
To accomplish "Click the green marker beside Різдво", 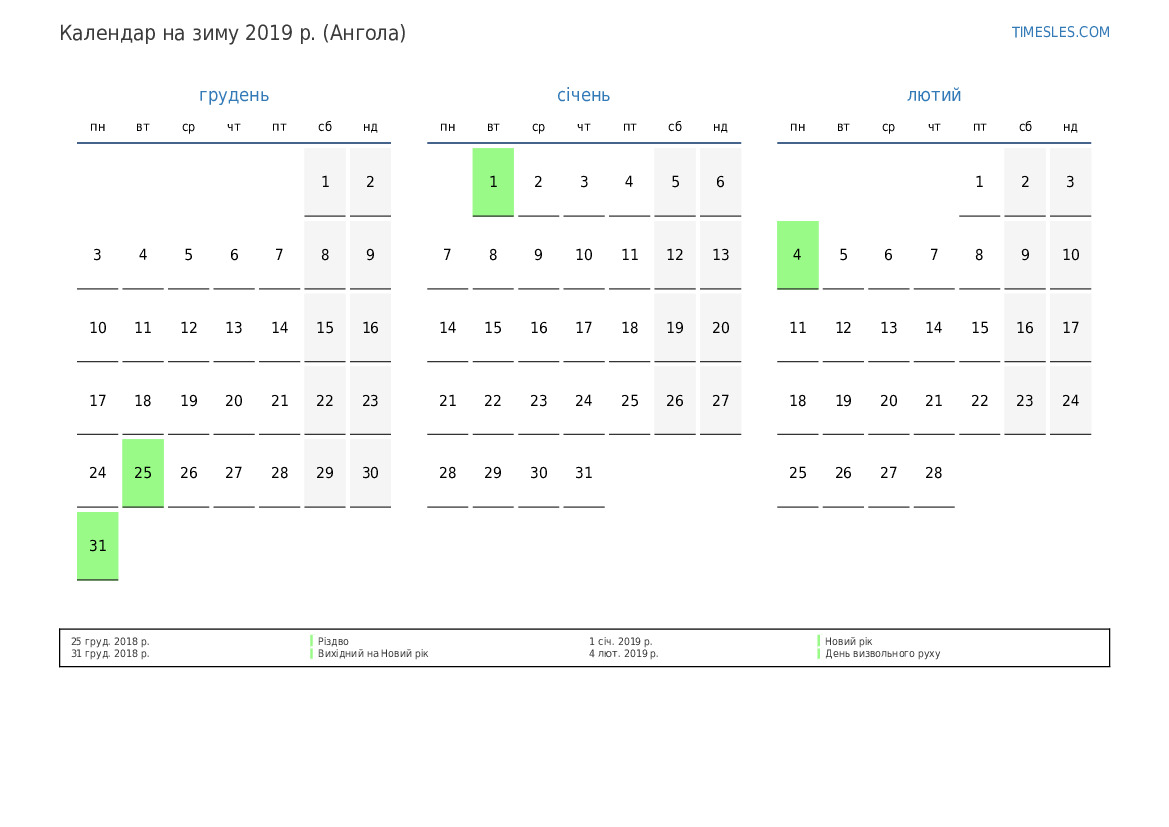I will [x=312, y=641].
